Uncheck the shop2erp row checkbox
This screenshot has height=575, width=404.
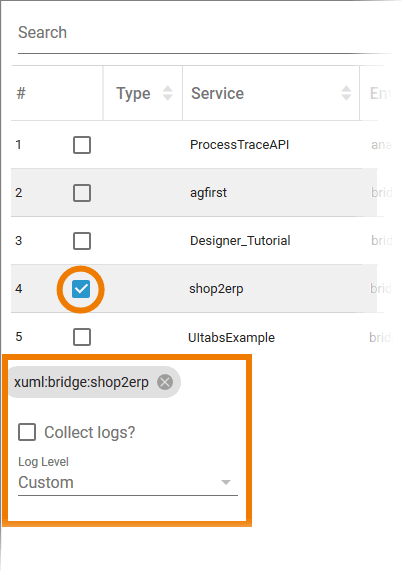point(81,290)
